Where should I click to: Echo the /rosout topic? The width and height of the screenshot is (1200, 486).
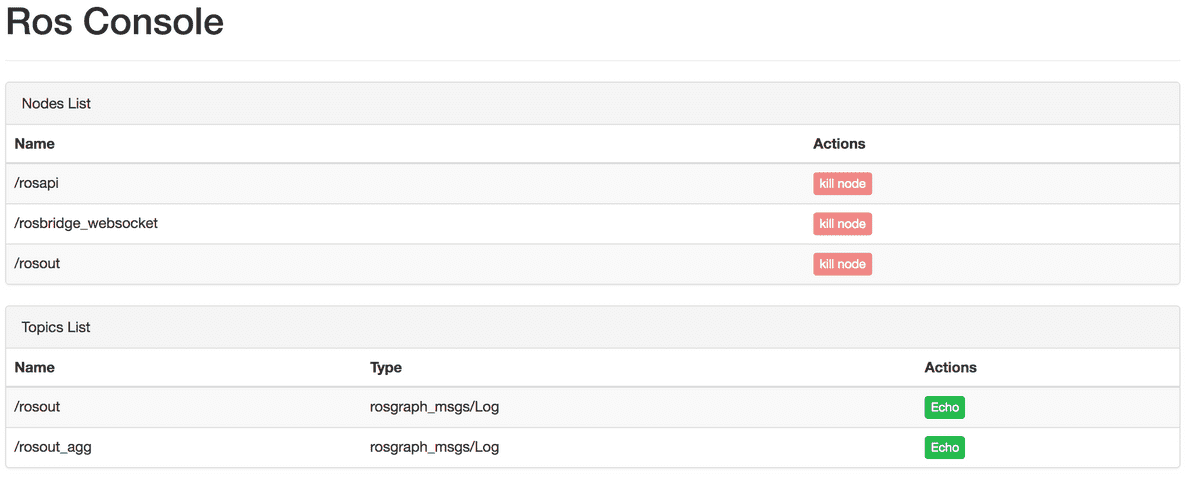944,407
